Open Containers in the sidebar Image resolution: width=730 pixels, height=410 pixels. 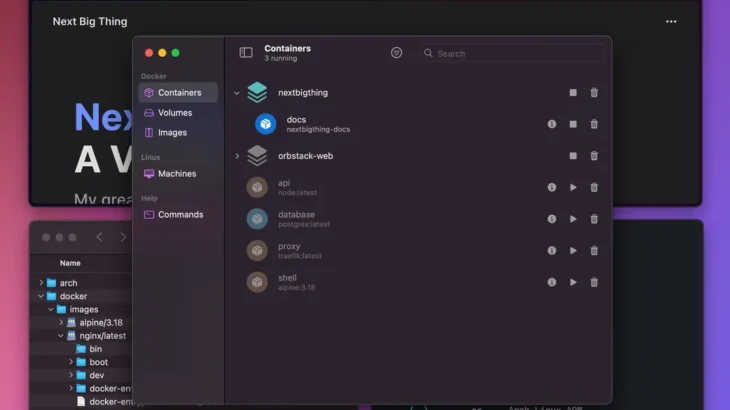click(x=178, y=93)
